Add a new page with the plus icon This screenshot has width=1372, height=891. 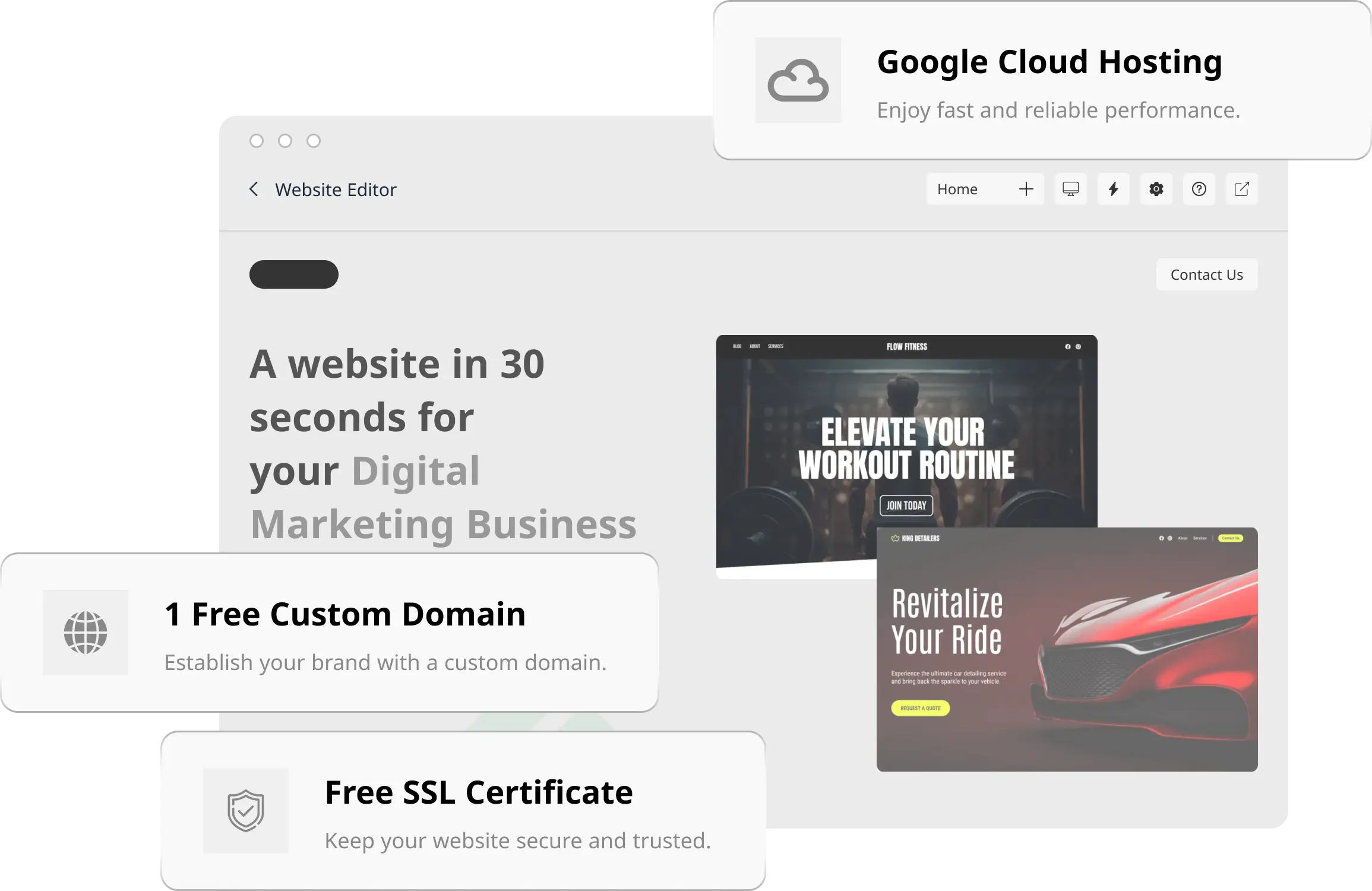click(1026, 189)
